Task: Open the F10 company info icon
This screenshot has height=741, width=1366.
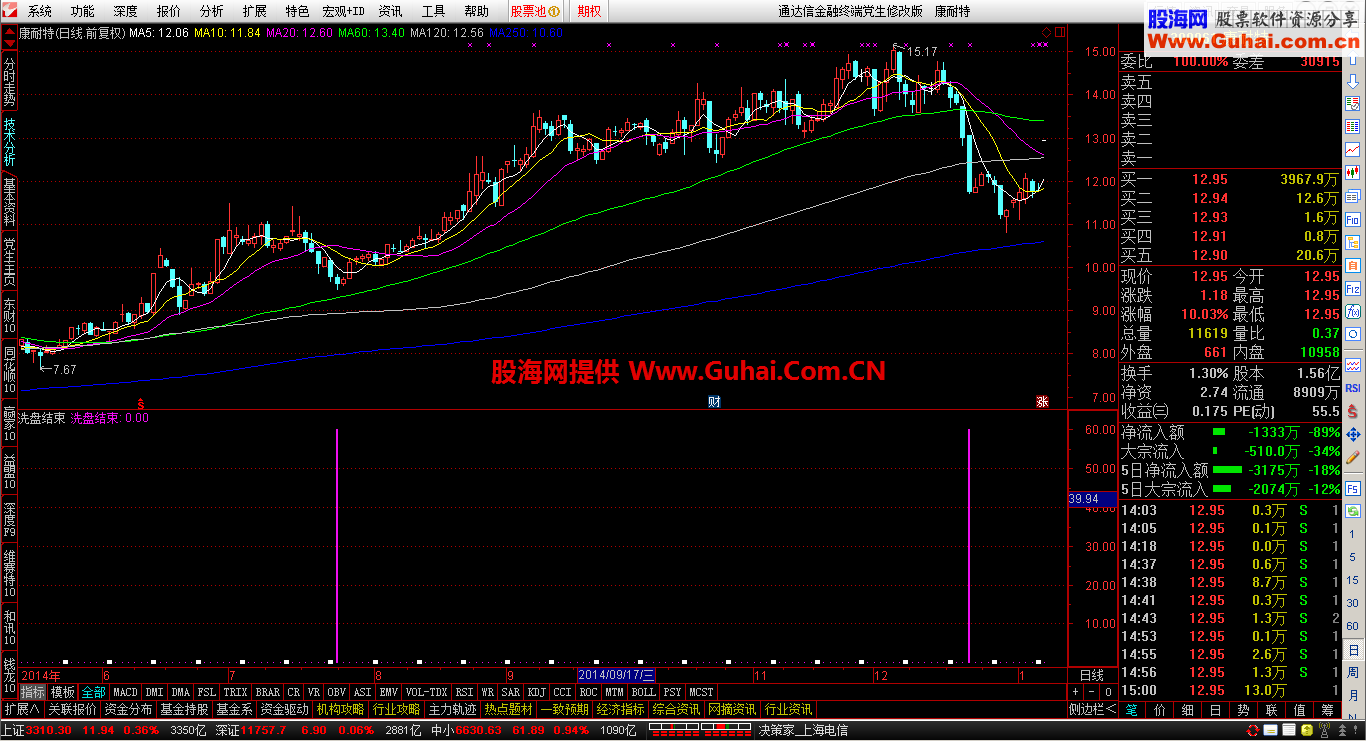Action: click(1353, 219)
